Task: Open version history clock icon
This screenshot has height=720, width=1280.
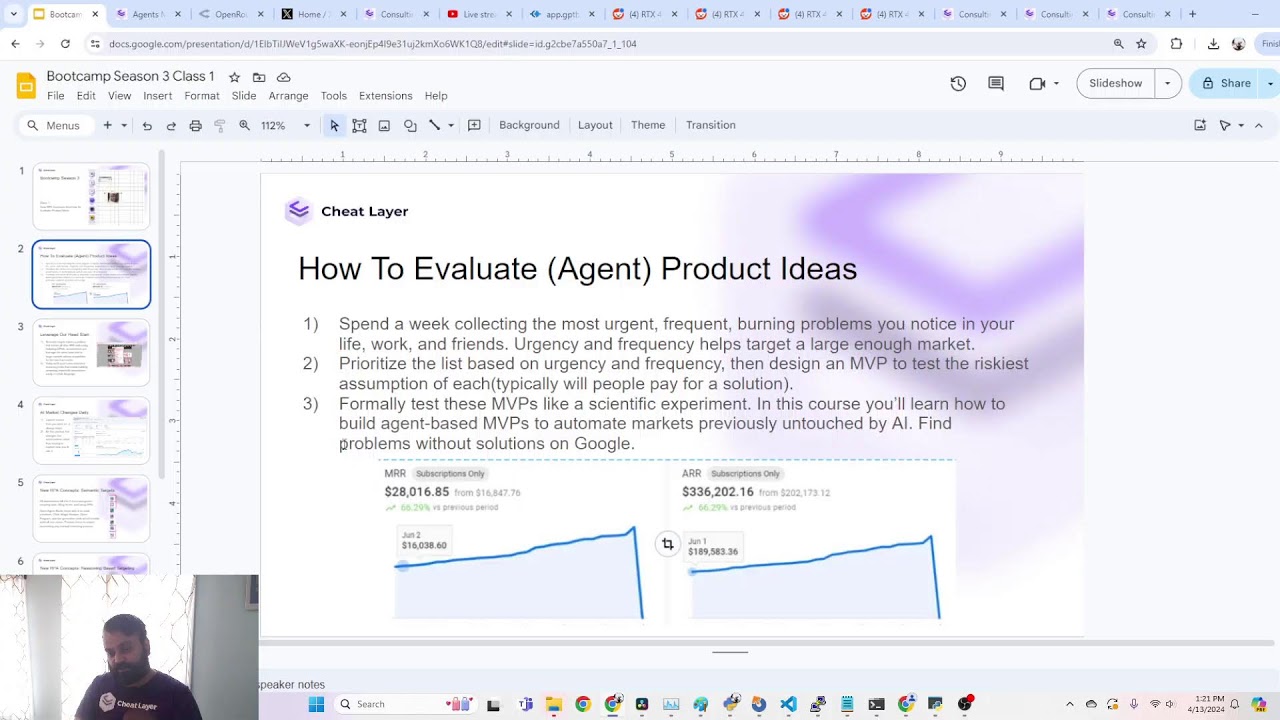Action: (x=958, y=83)
